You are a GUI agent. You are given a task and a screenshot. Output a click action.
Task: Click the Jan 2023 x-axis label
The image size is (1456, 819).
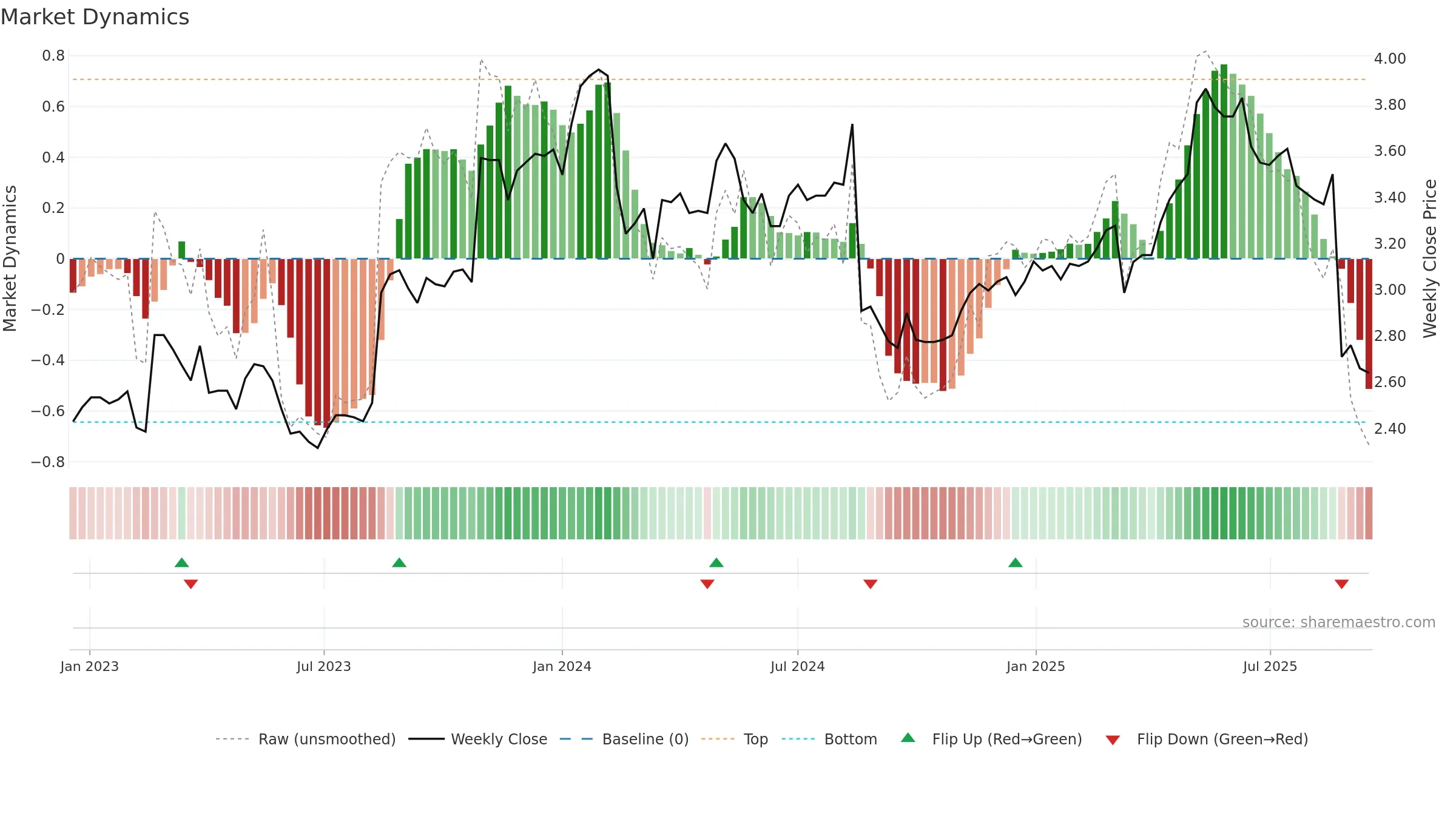tap(90, 666)
